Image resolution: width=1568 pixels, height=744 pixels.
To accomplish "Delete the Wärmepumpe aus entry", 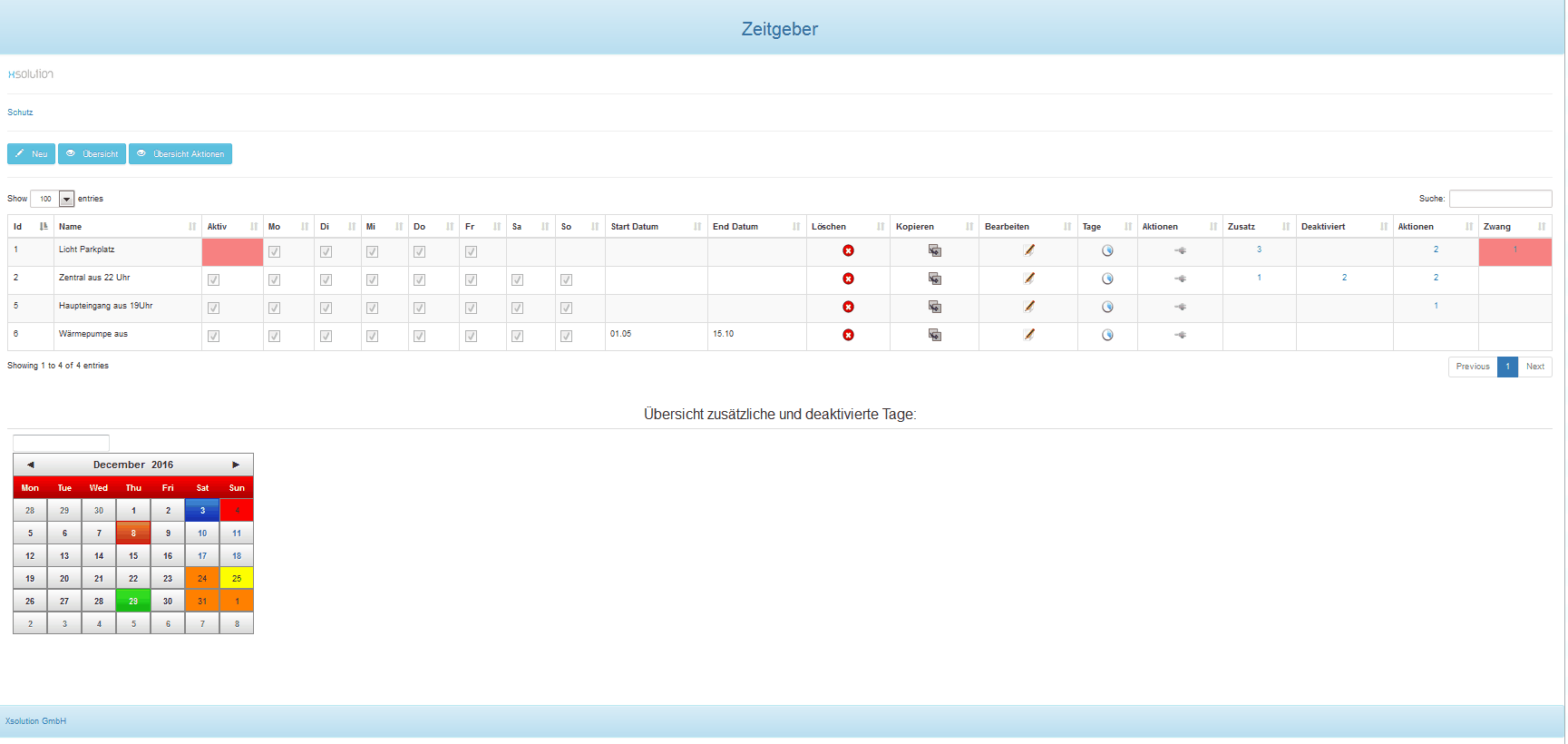I will coord(848,336).
